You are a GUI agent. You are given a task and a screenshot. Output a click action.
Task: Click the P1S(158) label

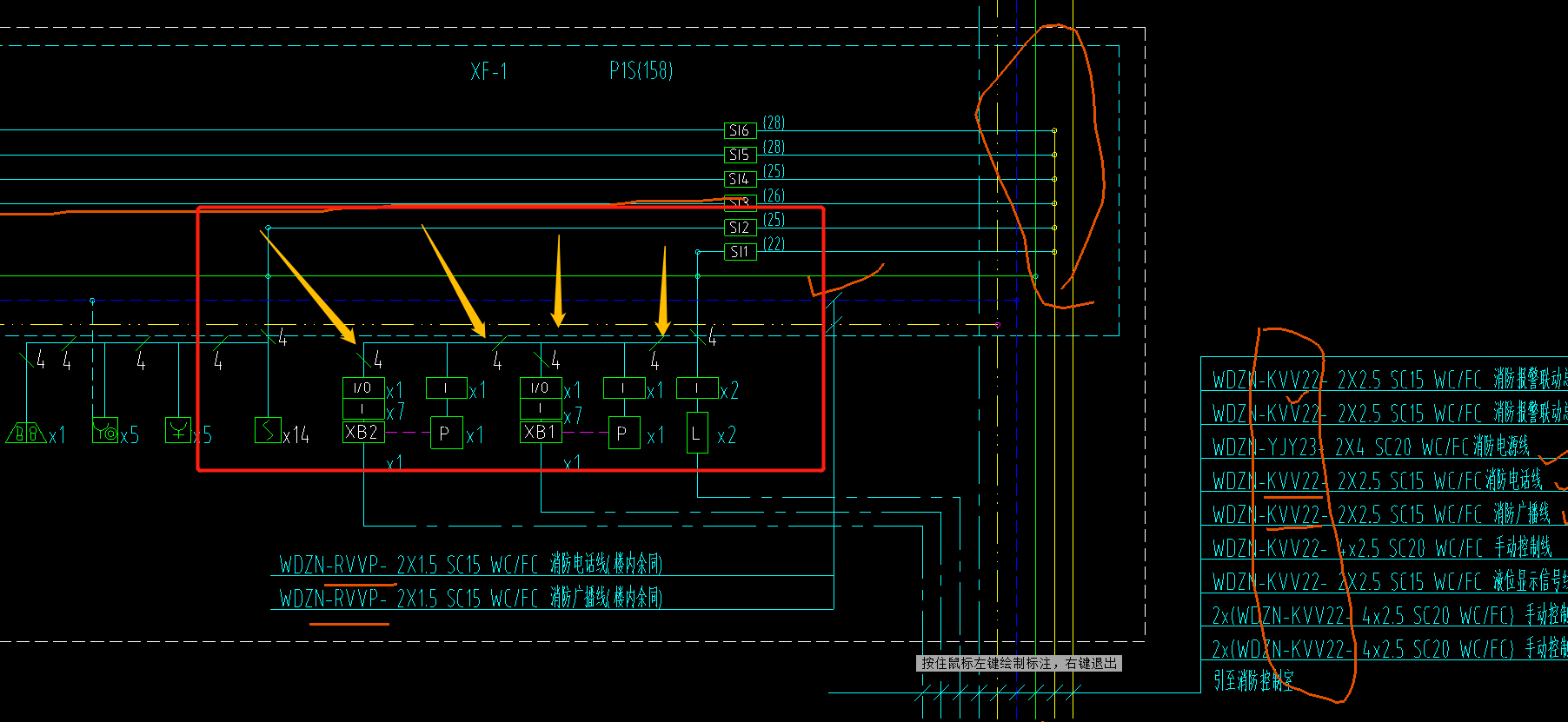[641, 70]
